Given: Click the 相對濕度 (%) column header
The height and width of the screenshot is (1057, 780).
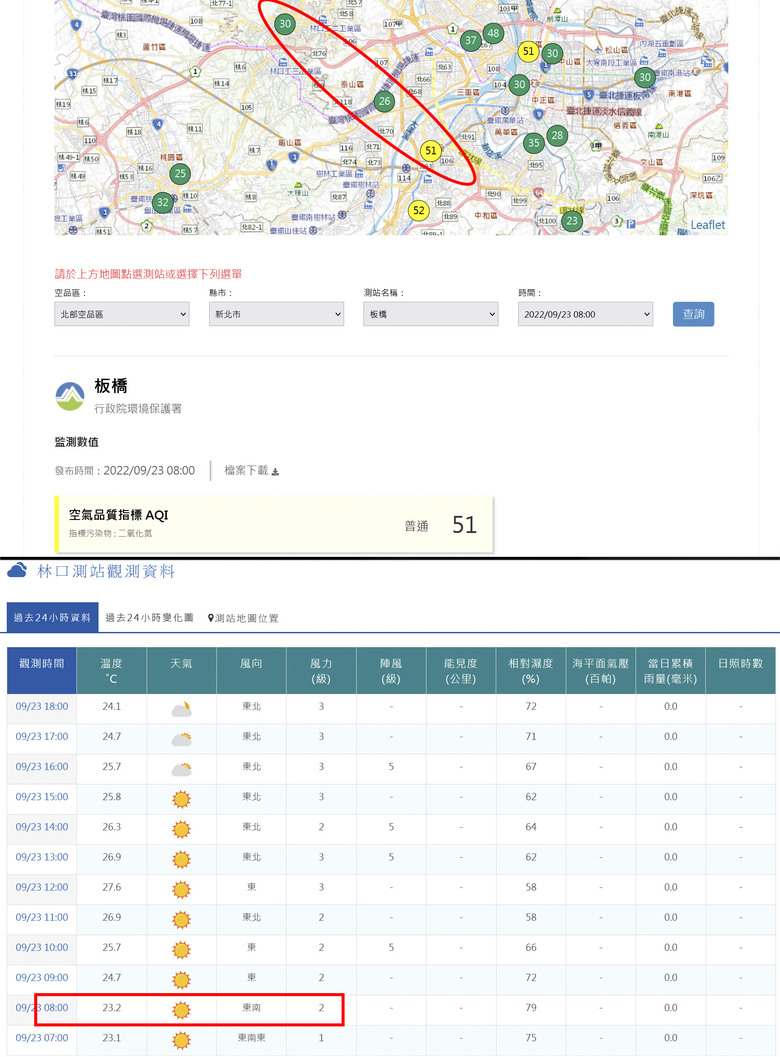Looking at the screenshot, I should point(531,671).
